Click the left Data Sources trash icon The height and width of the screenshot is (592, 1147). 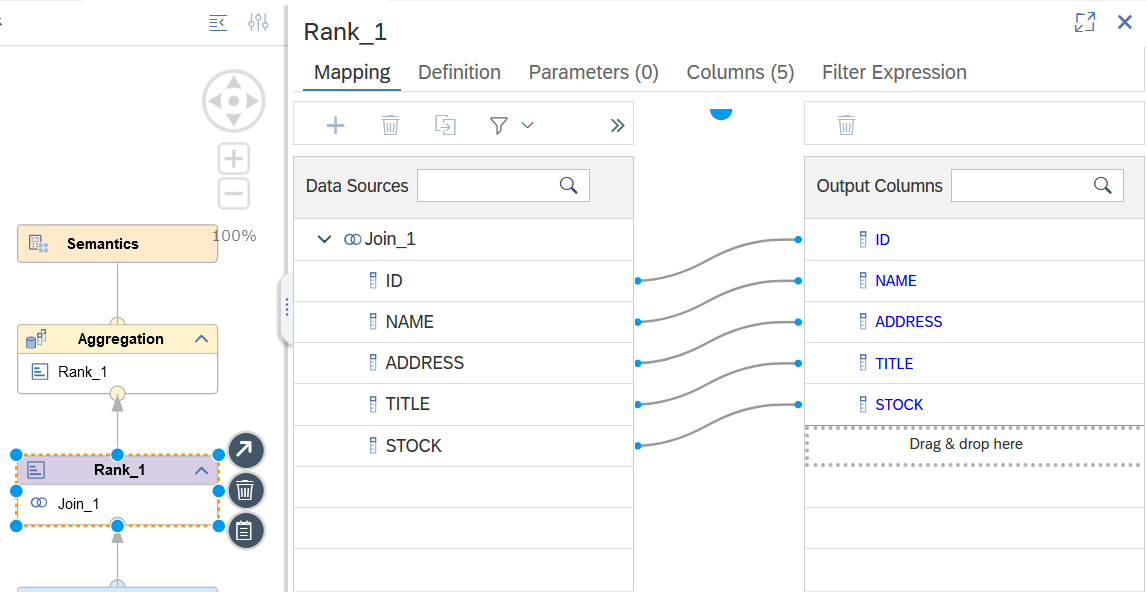(x=391, y=125)
